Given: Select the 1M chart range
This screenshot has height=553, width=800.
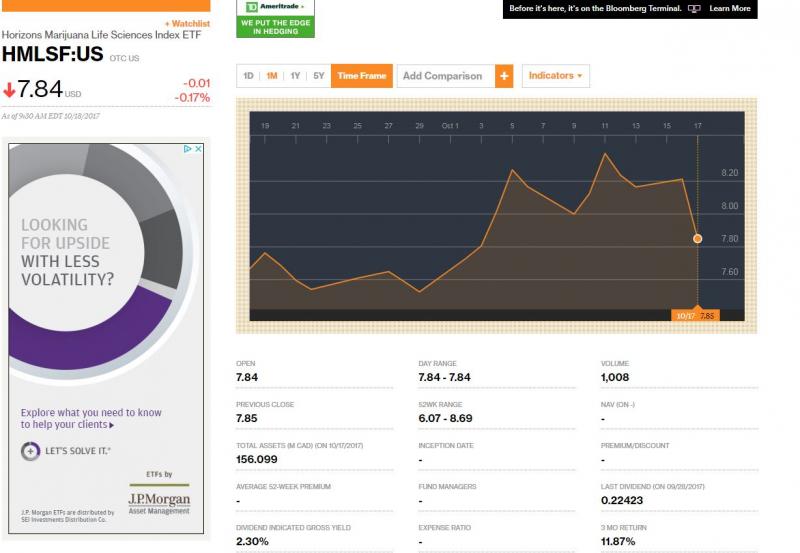Looking at the screenshot, I should tap(272, 76).
